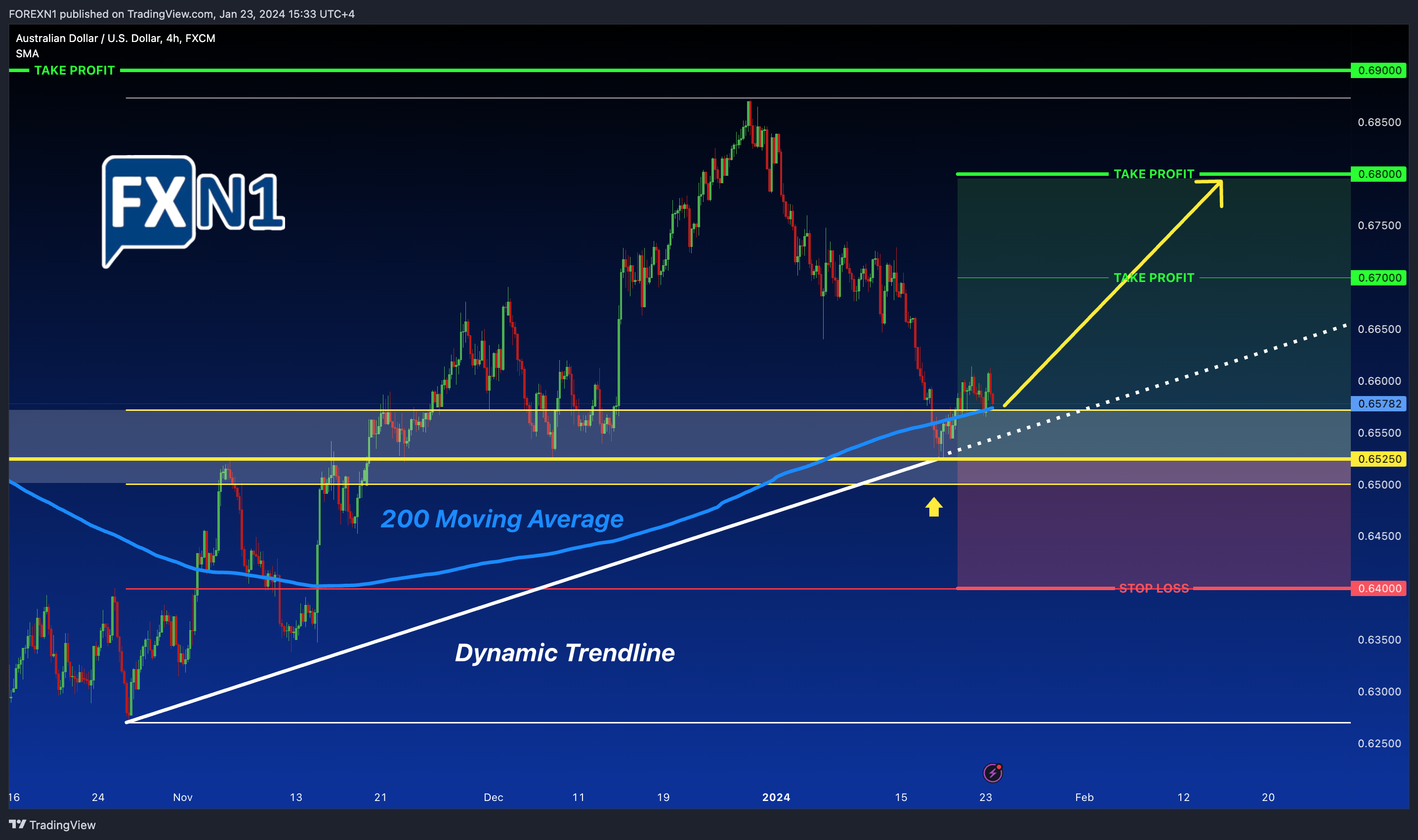Click the STOP LOSS line label
The image size is (1418, 840).
coord(1154,588)
